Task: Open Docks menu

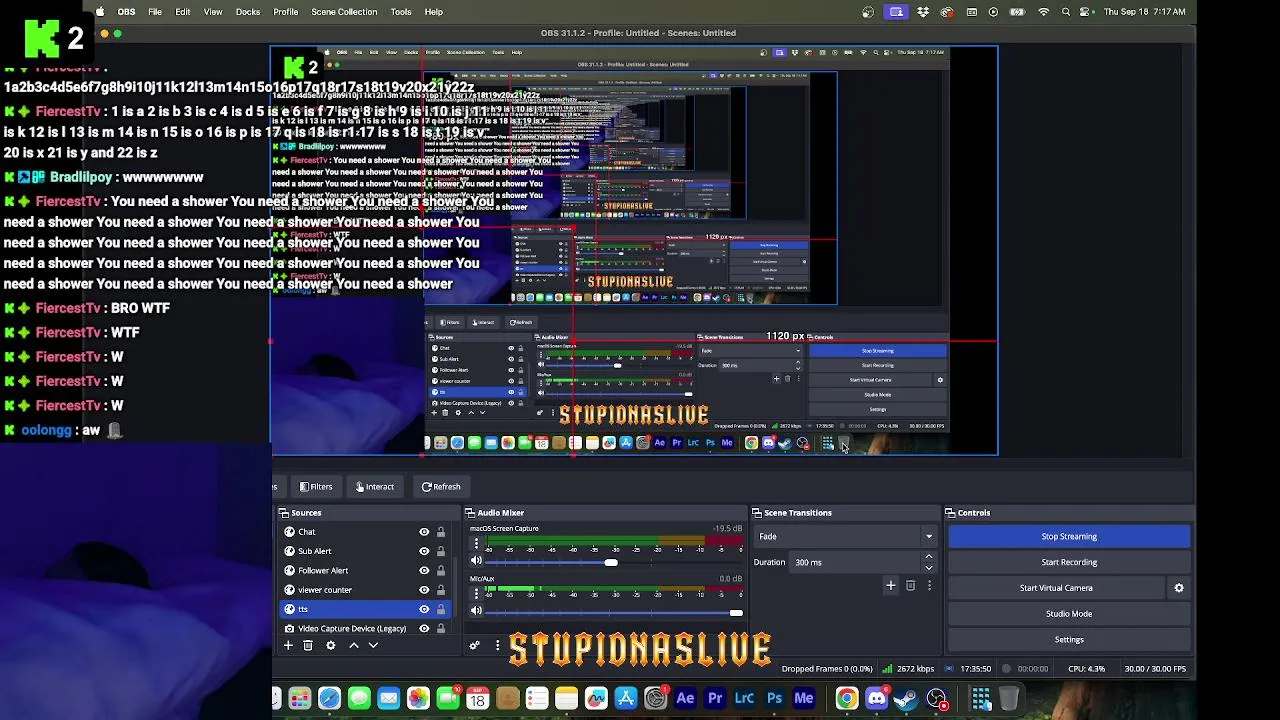Action: (x=248, y=12)
